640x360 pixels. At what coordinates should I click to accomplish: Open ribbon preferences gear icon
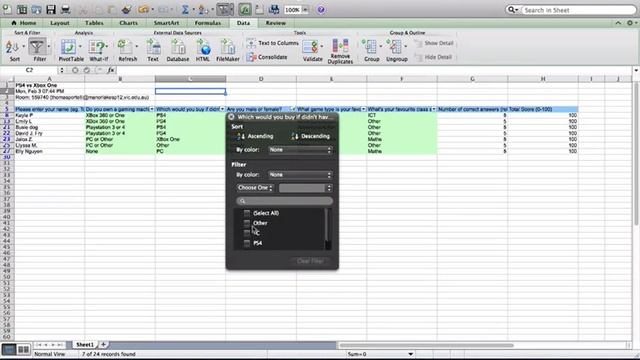(630, 23)
